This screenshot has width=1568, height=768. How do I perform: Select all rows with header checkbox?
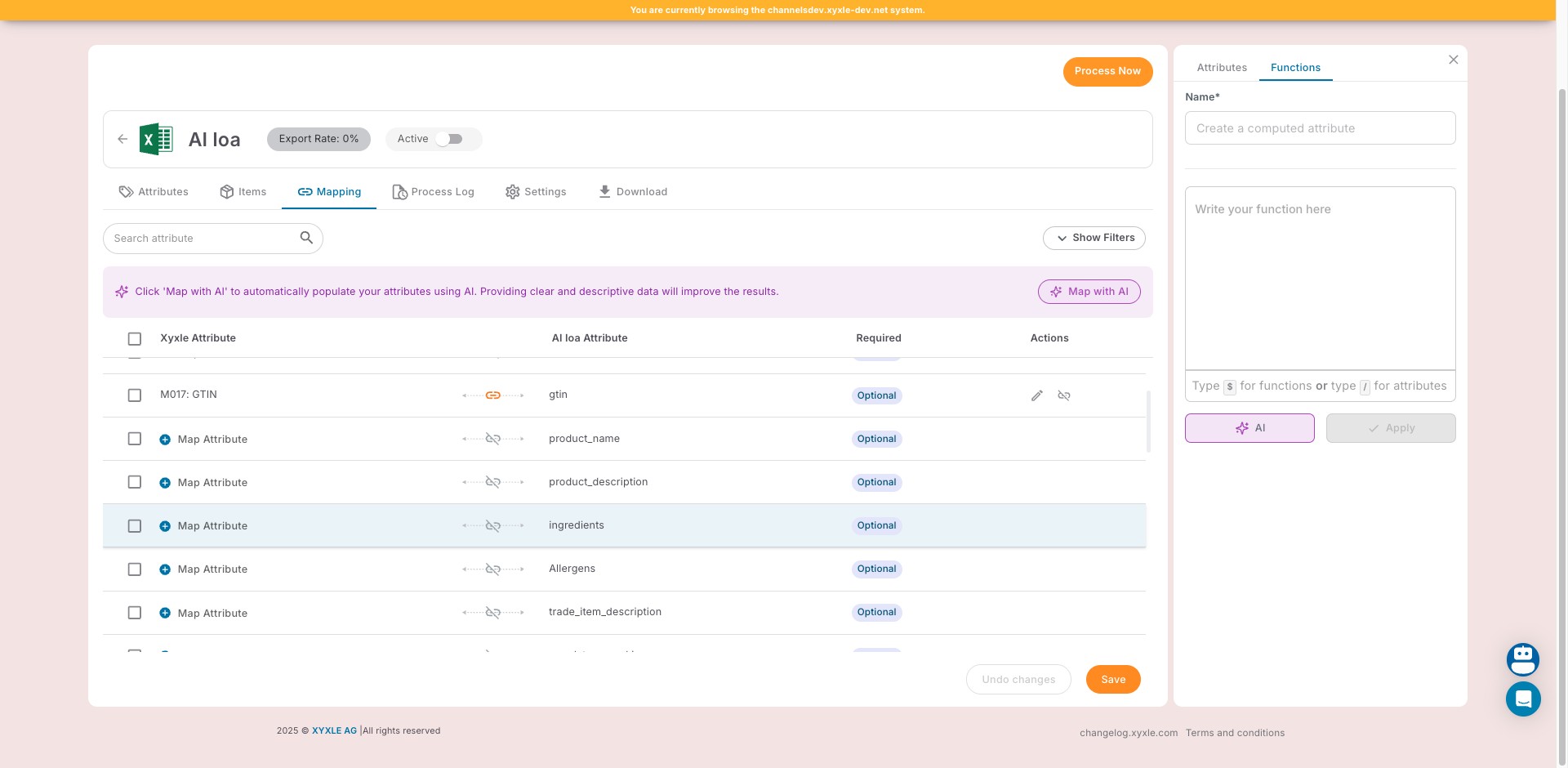(x=135, y=338)
